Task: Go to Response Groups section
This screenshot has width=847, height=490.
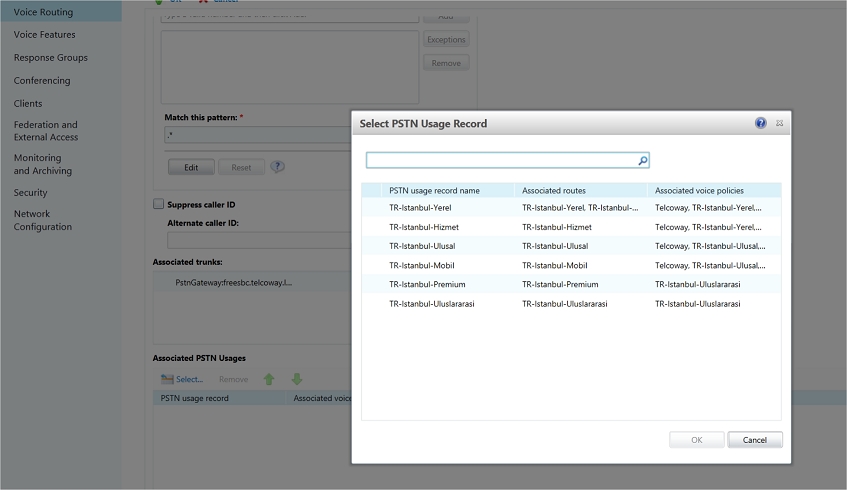Action: tap(50, 58)
